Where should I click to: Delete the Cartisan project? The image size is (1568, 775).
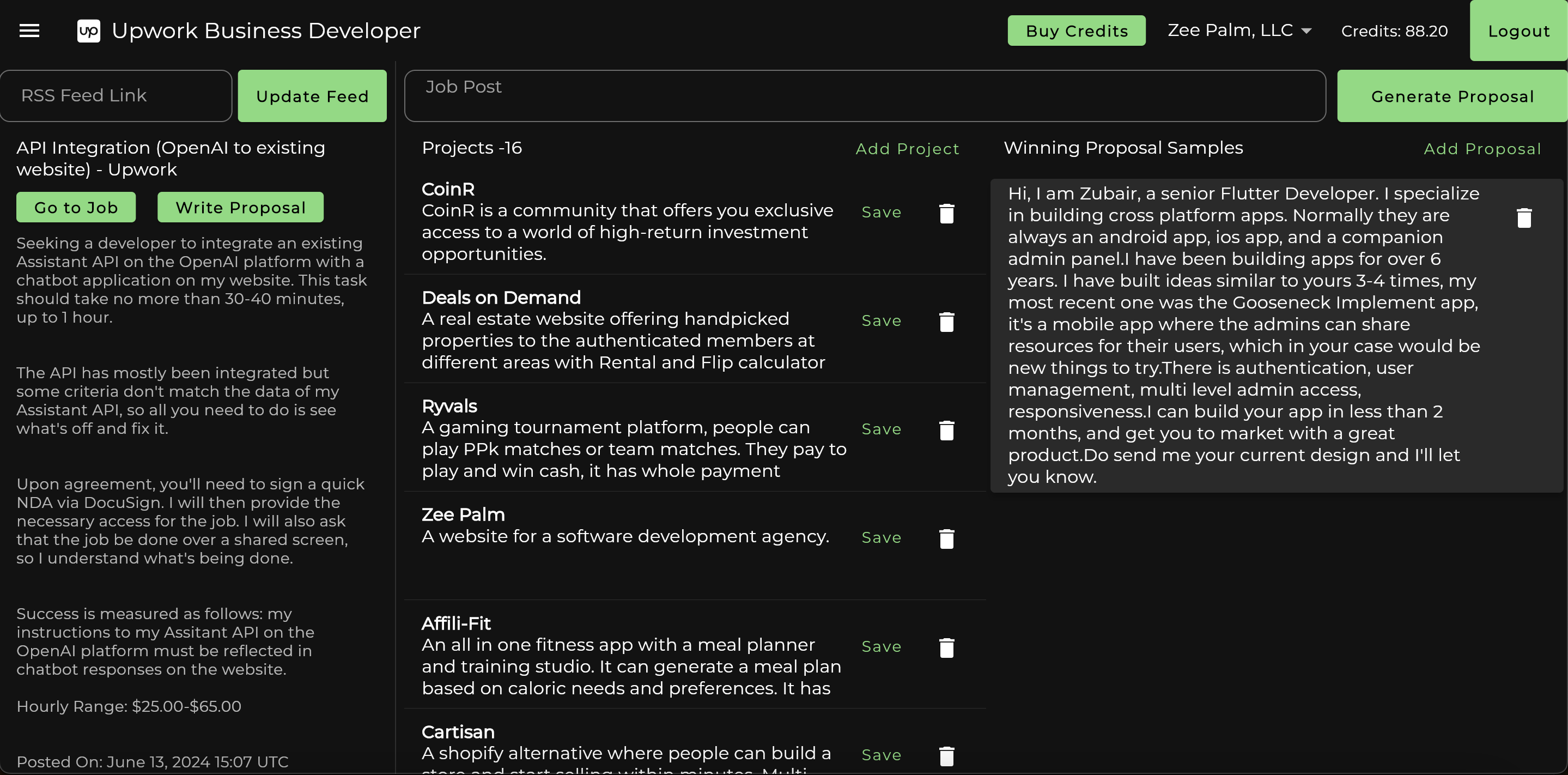click(x=946, y=755)
